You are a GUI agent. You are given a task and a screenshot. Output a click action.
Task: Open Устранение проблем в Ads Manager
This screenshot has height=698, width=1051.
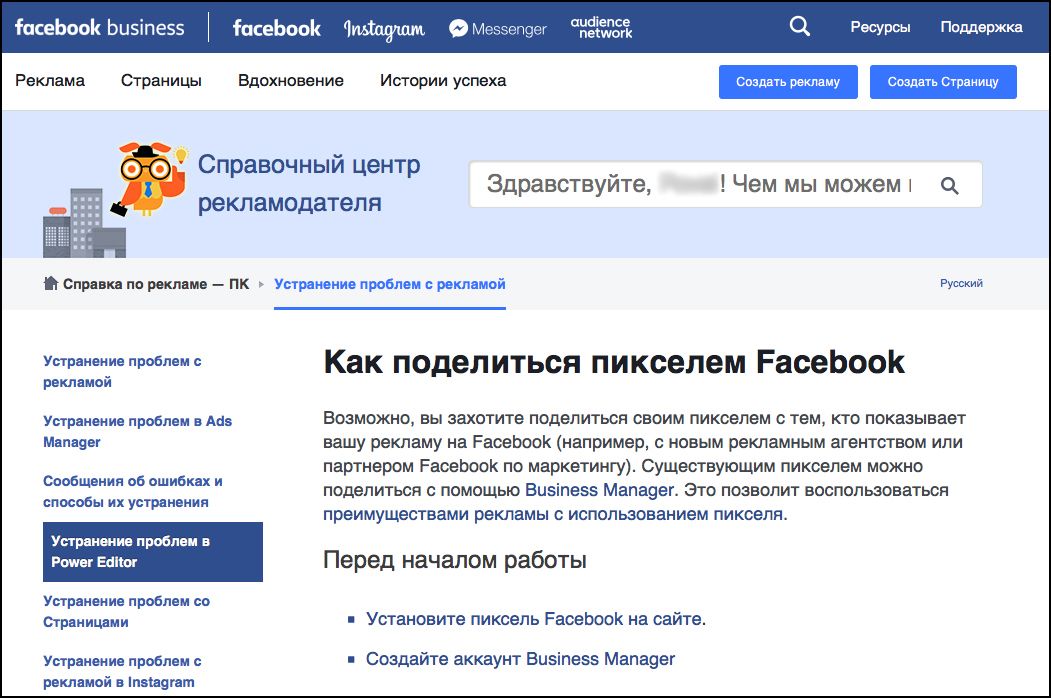coord(137,431)
